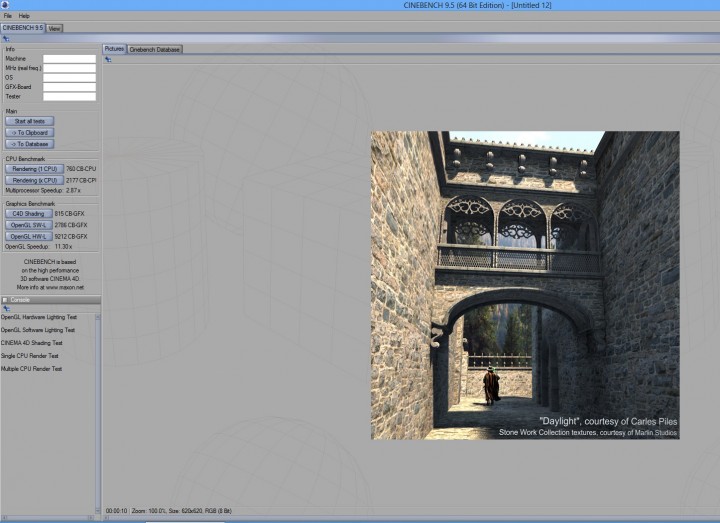This screenshot has width=720, height=523.
Task: Click the Start all tests button
Action: 30,121
